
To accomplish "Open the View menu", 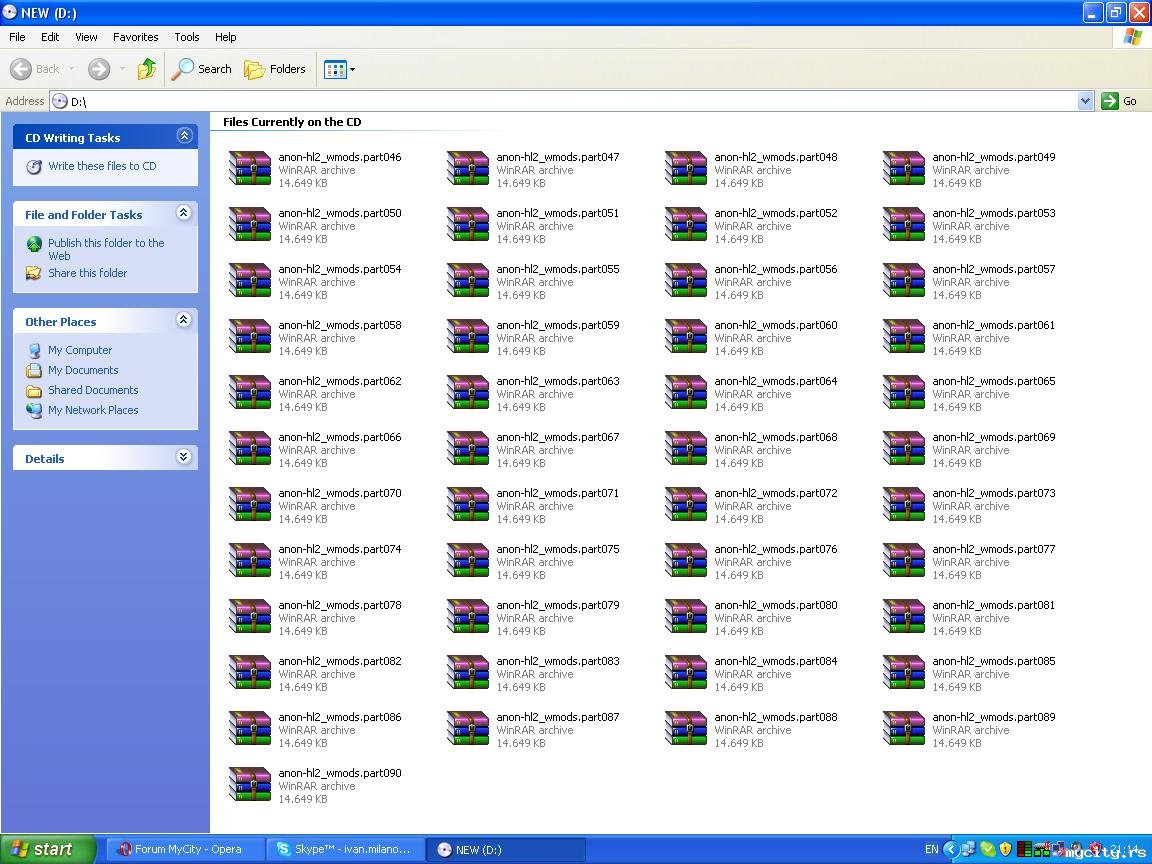I will click(86, 37).
